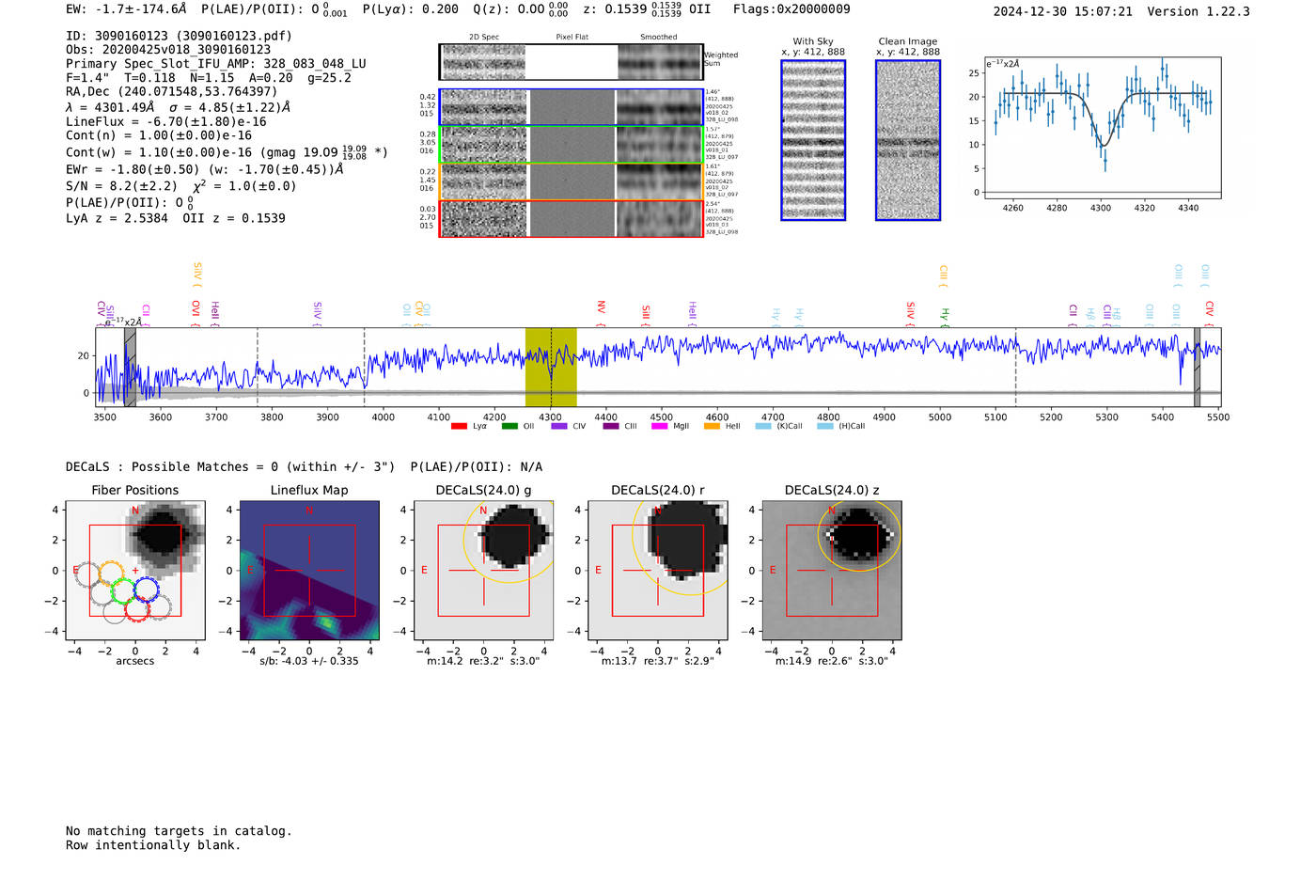Click the red NV line label above spectrum
Screen dimensions: 1316x896
pos(601,307)
